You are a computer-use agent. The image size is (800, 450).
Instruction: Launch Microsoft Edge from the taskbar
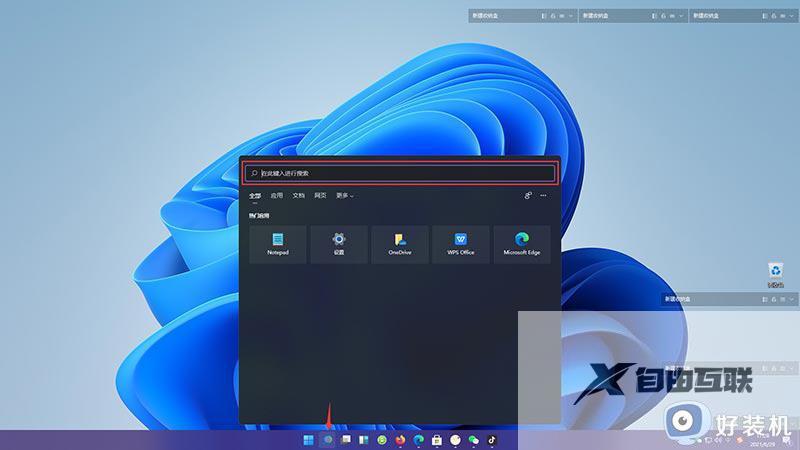pyautogui.click(x=419, y=440)
